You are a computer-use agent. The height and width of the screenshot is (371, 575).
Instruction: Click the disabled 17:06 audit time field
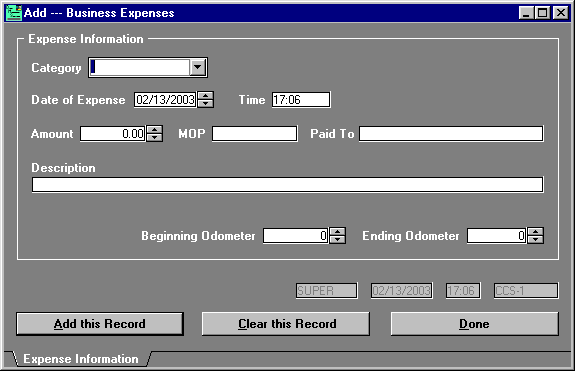[463, 291]
